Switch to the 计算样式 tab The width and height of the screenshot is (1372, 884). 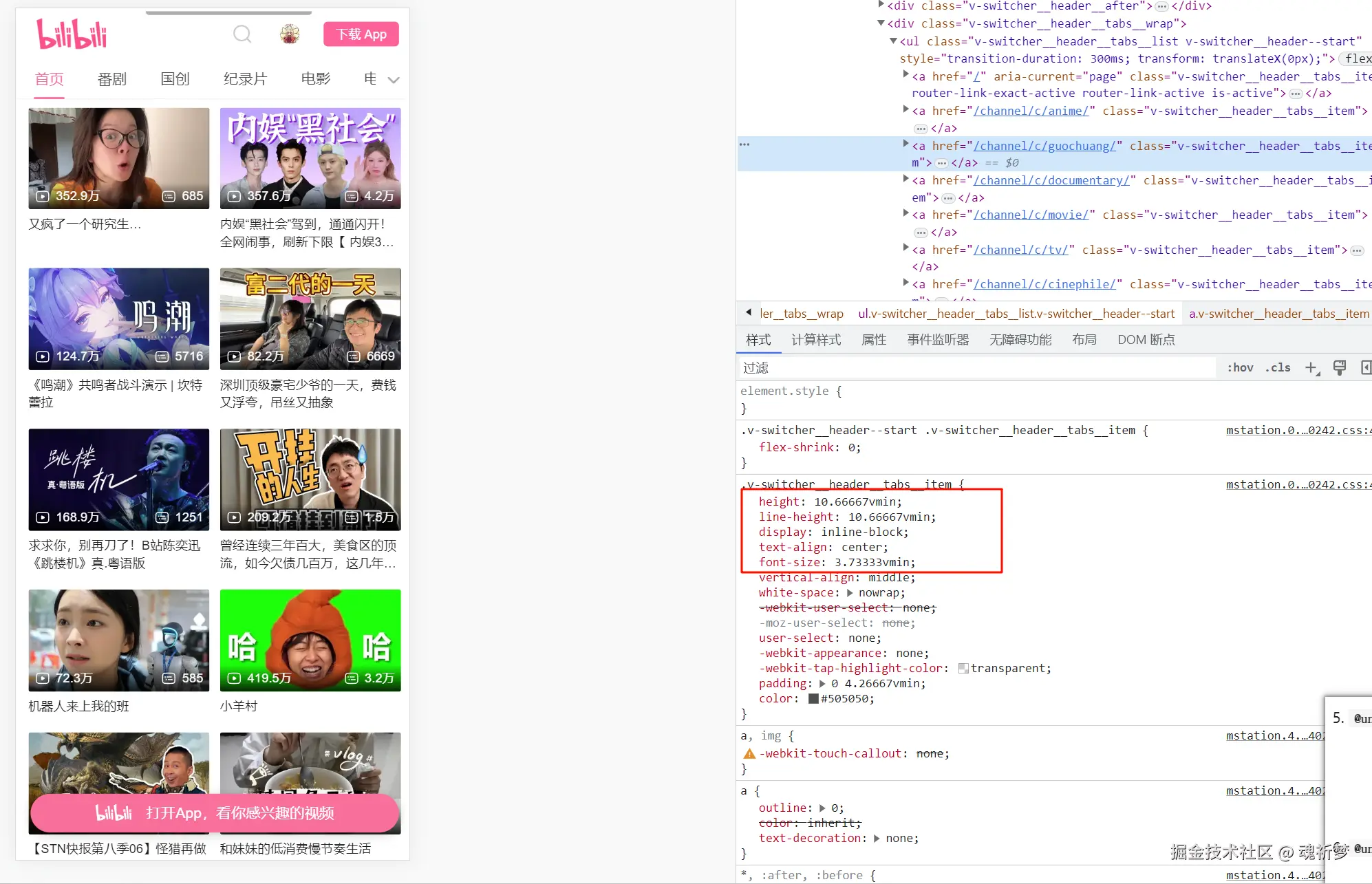coord(815,340)
